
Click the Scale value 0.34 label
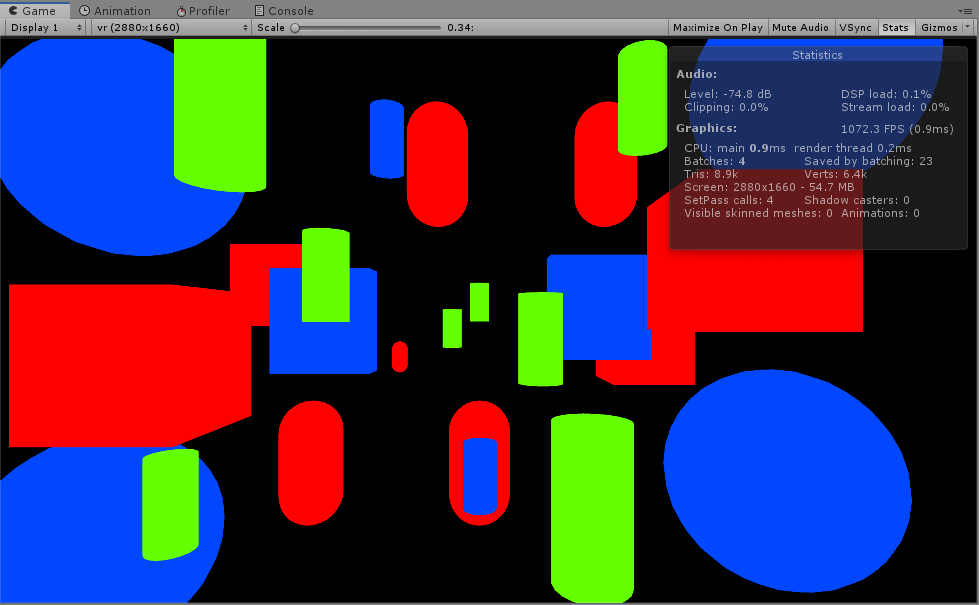pyautogui.click(x=460, y=27)
